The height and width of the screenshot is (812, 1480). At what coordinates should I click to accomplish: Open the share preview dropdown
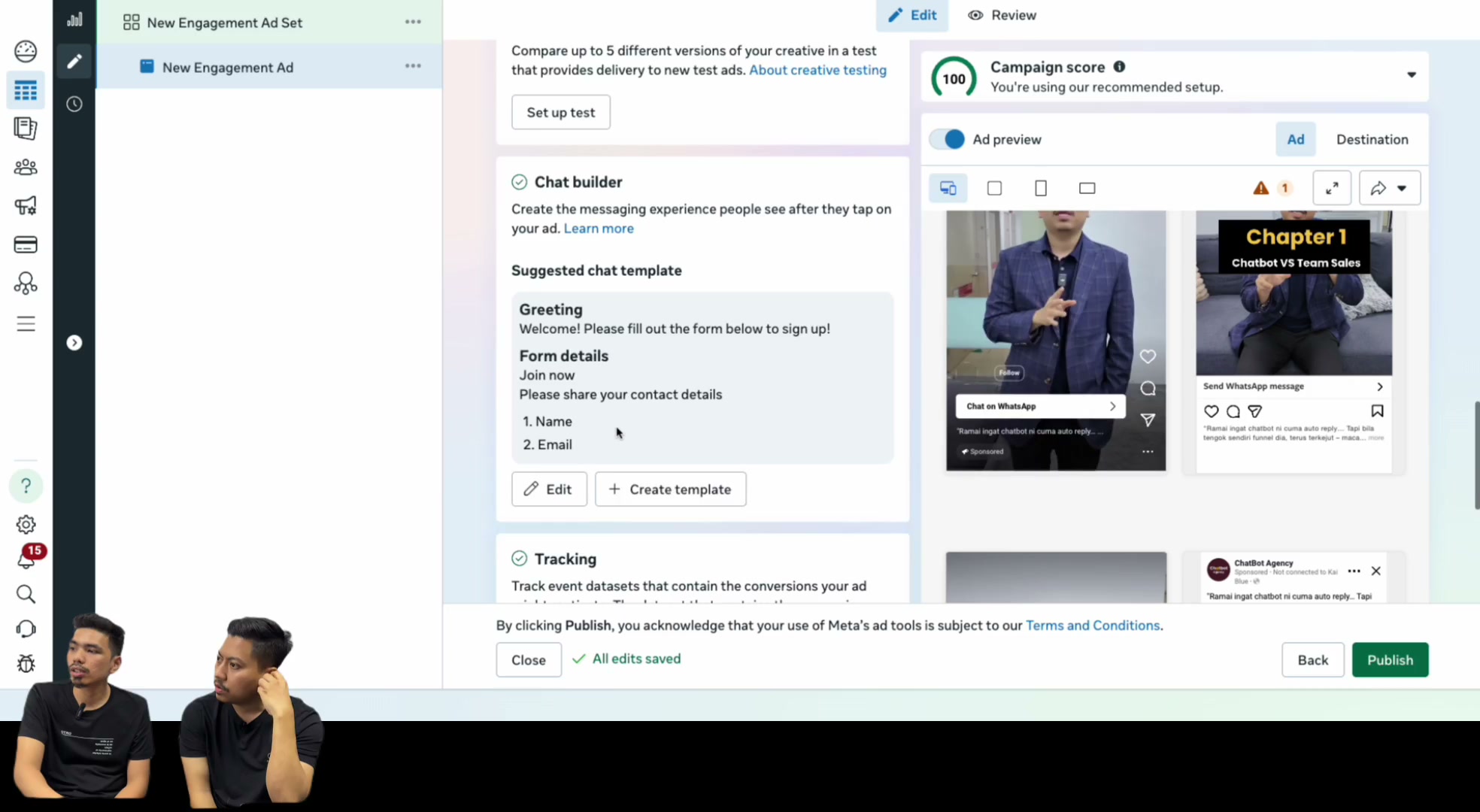coord(1390,188)
